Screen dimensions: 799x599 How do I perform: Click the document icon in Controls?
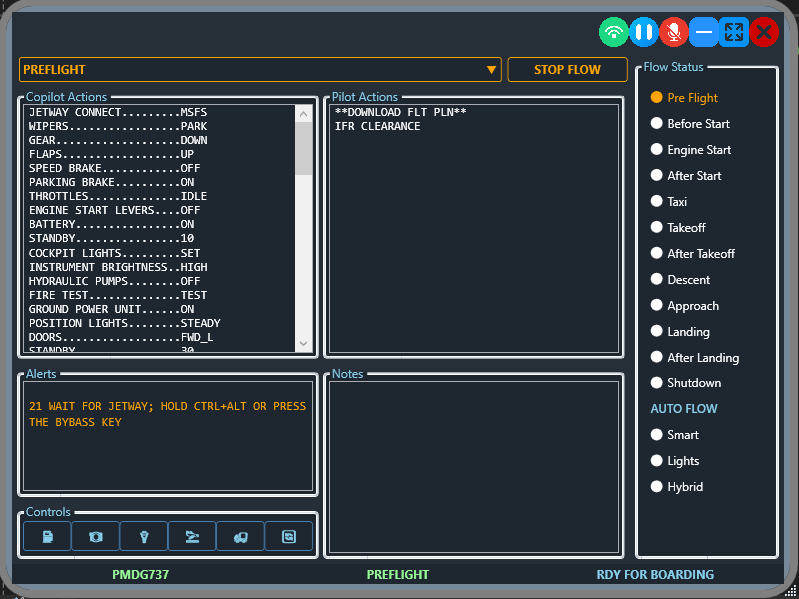point(47,537)
